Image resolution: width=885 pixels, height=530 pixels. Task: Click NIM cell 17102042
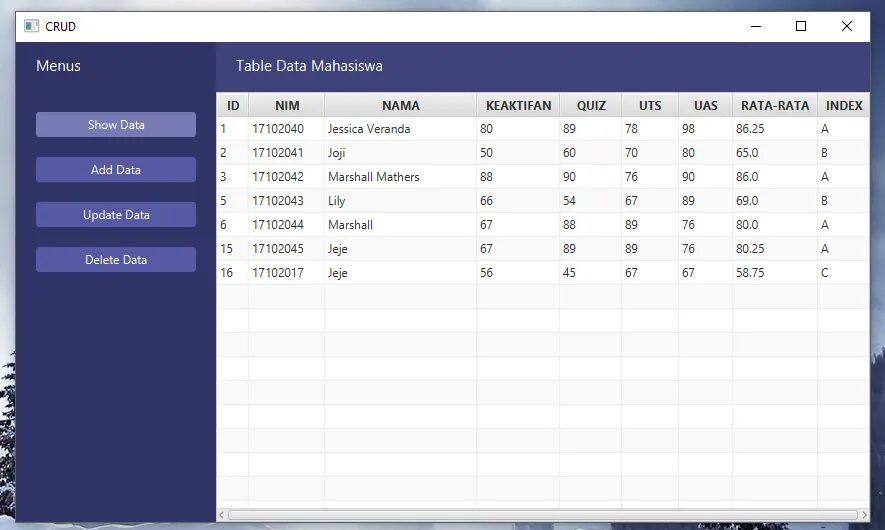[x=287, y=177]
